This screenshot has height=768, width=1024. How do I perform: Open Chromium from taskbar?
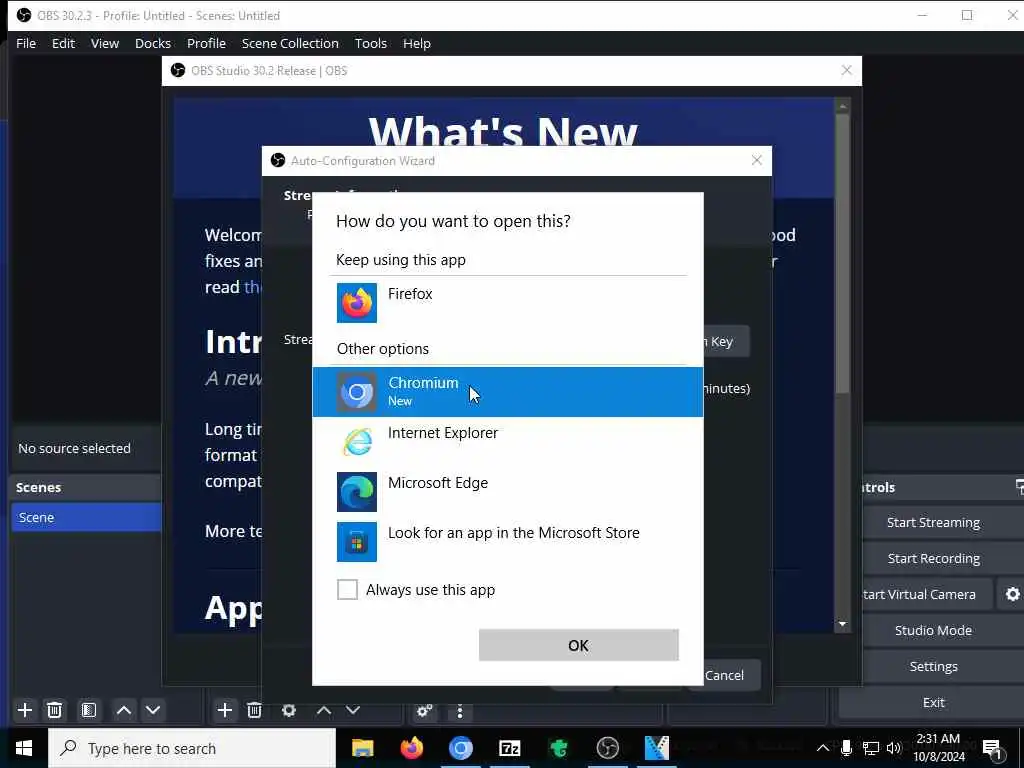pyautogui.click(x=460, y=748)
